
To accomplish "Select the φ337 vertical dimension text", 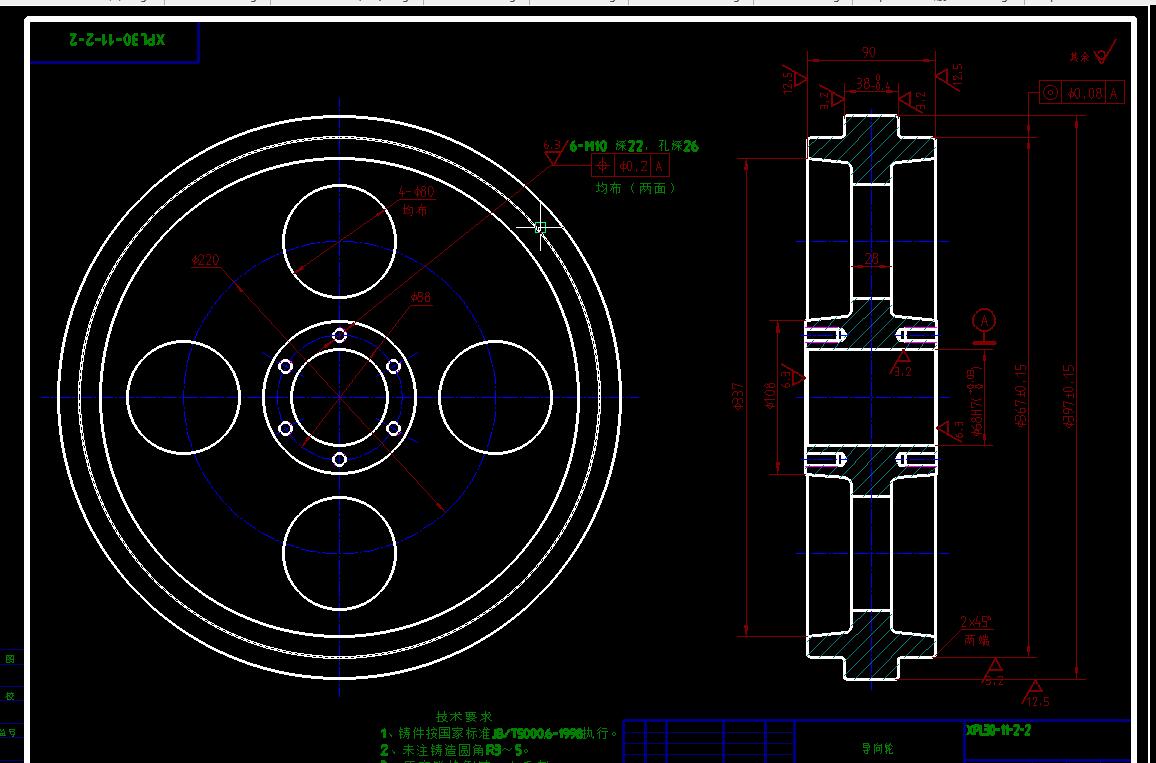I will (740, 395).
